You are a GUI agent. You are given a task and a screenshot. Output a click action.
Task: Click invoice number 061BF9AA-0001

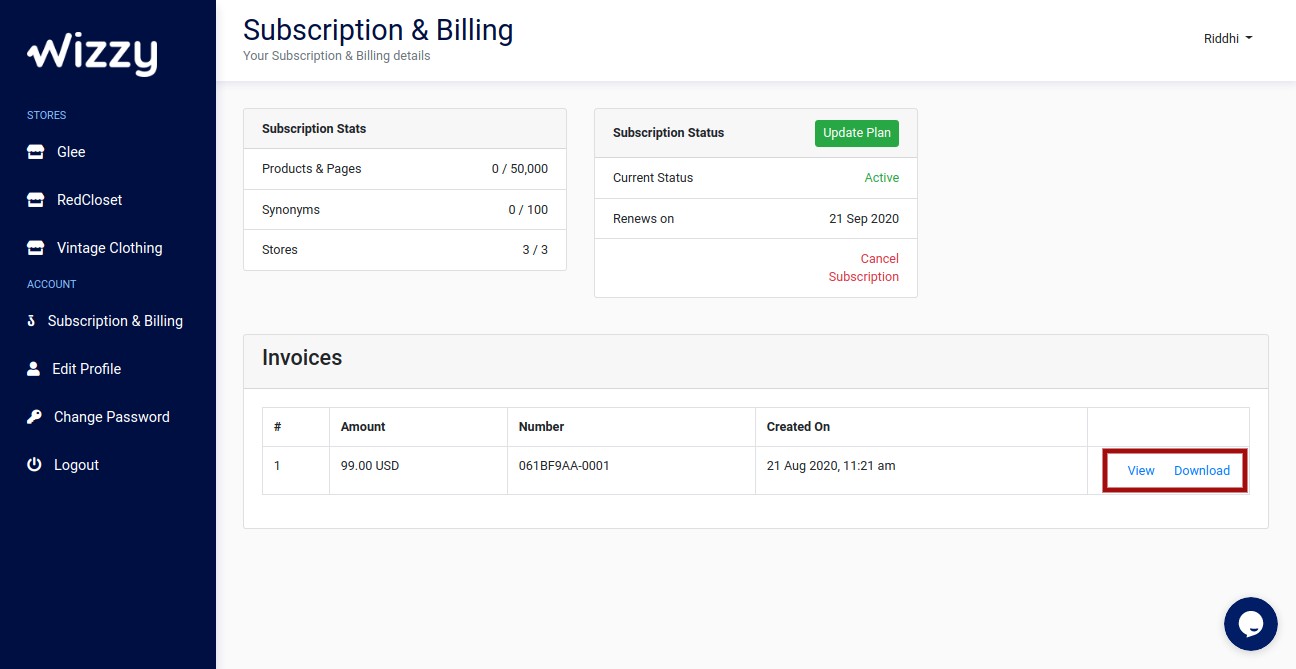point(564,466)
